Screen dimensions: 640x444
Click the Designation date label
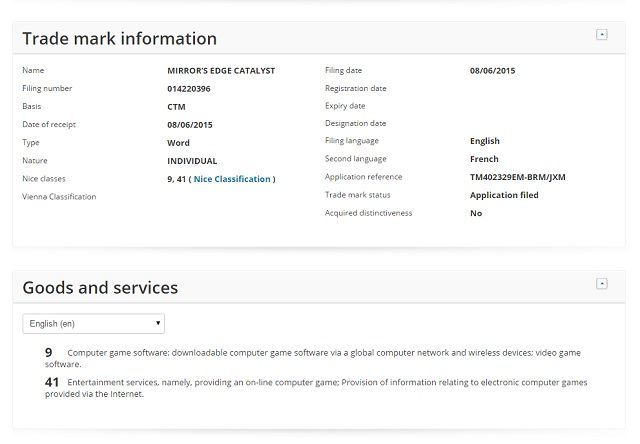pyautogui.click(x=356, y=123)
